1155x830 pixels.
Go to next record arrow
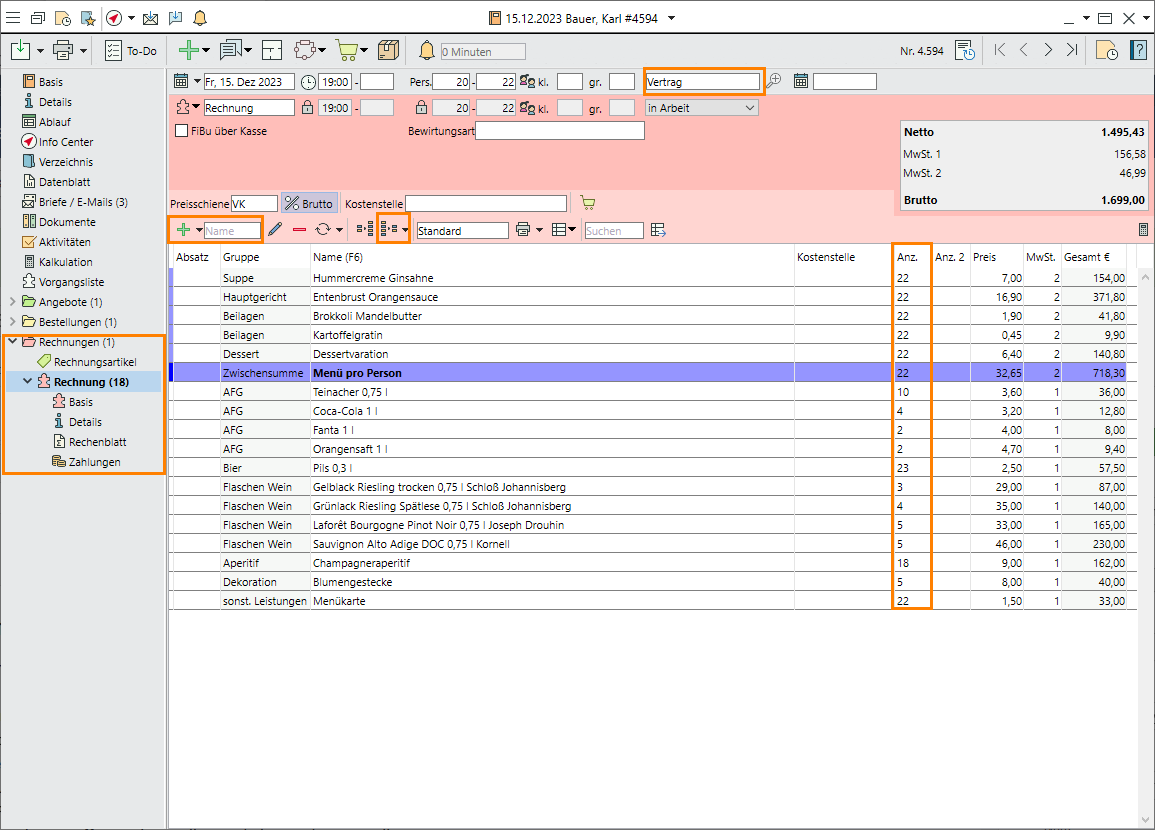tap(1047, 50)
